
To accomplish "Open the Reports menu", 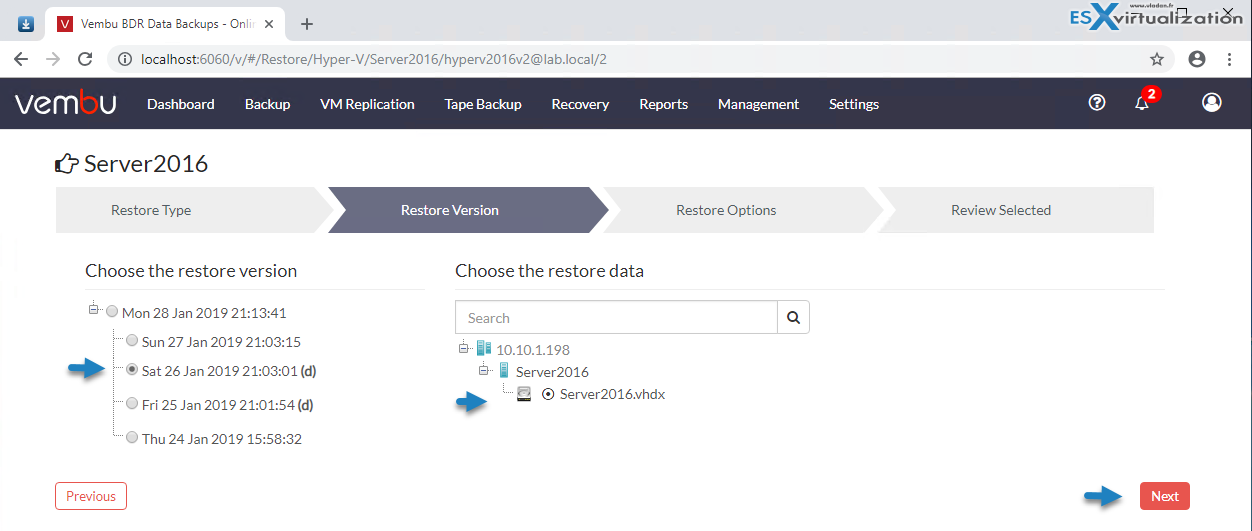I will [x=664, y=104].
